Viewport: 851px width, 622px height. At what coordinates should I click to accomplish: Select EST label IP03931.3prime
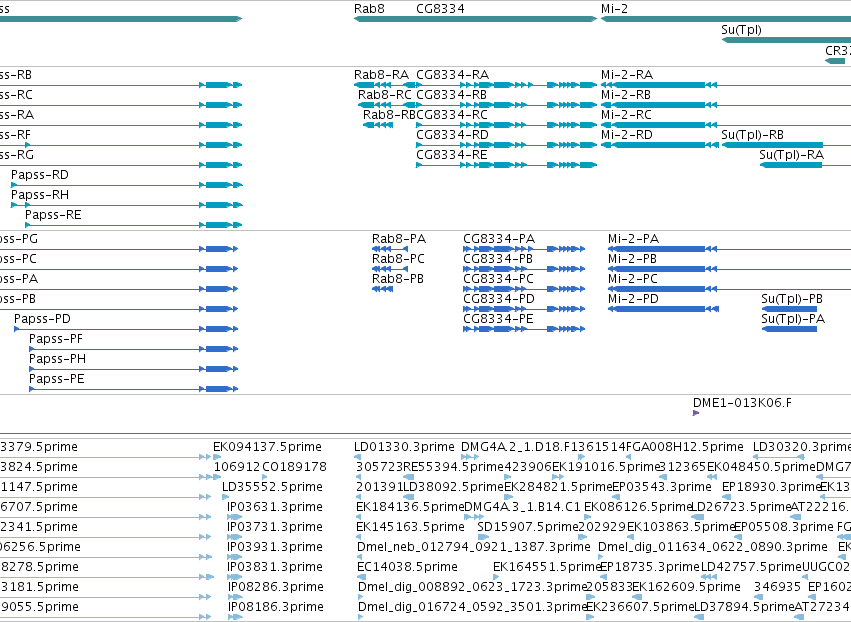(x=275, y=548)
